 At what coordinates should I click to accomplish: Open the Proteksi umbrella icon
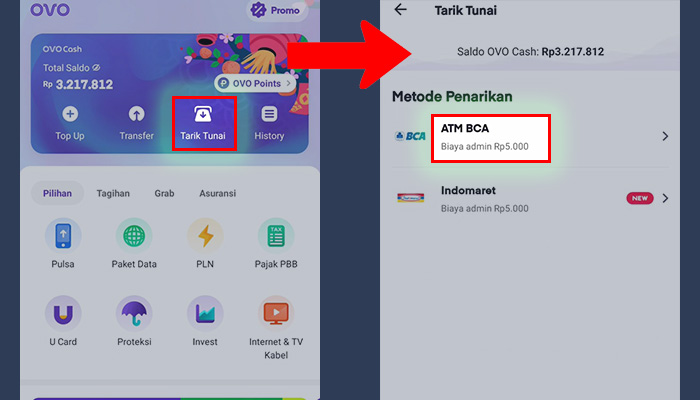pyautogui.click(x=134, y=313)
